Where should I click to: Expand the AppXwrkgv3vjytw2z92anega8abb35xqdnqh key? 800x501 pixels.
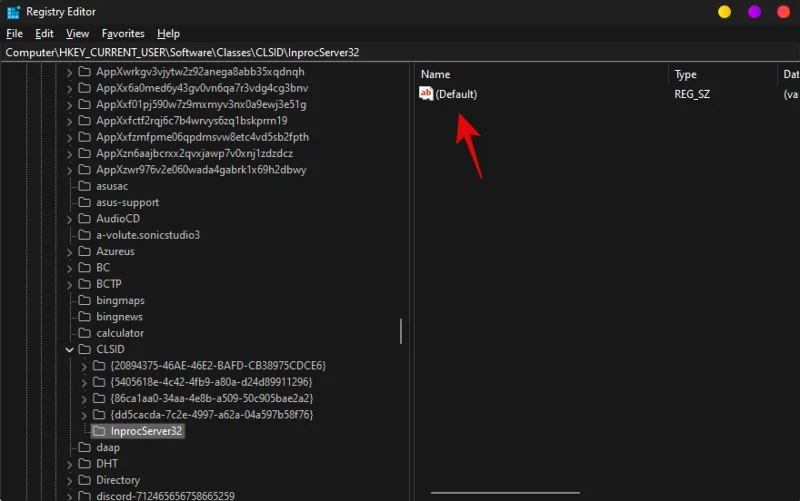pos(69,72)
